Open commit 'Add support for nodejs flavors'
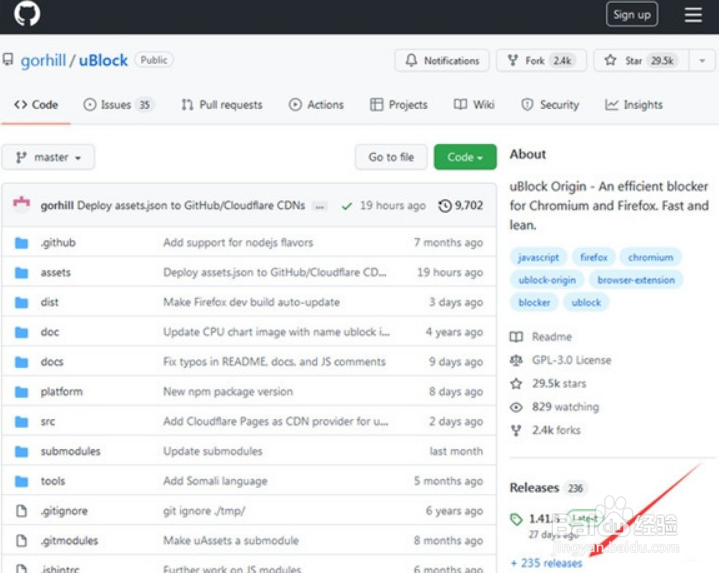719x573 pixels. 238,242
